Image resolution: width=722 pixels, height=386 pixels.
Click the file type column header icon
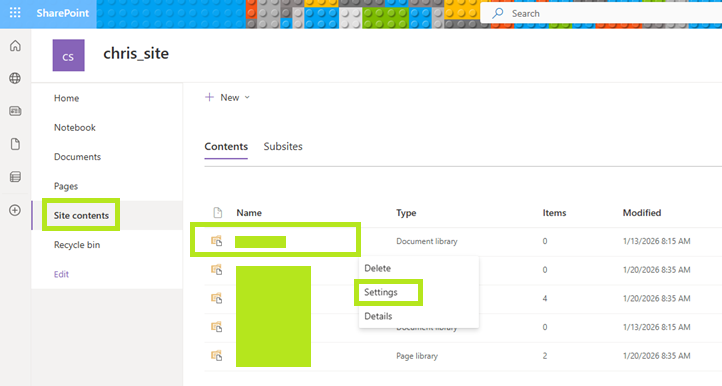pos(217,212)
